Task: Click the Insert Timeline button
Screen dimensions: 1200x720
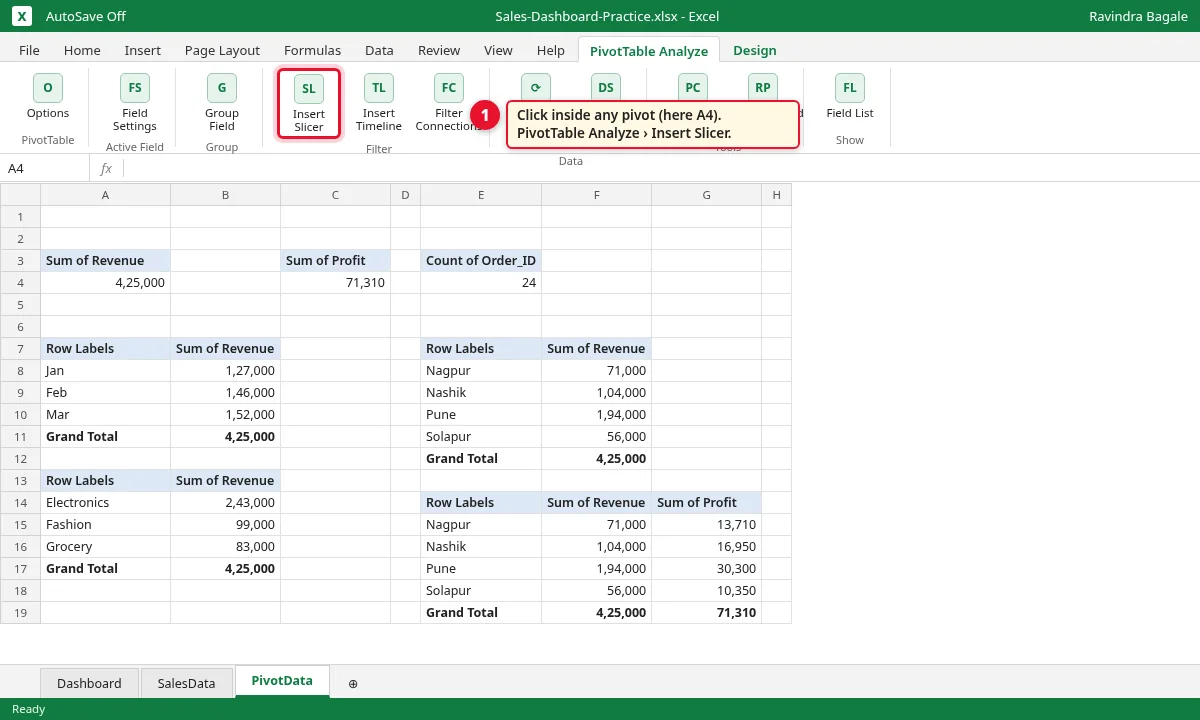Action: point(379,104)
